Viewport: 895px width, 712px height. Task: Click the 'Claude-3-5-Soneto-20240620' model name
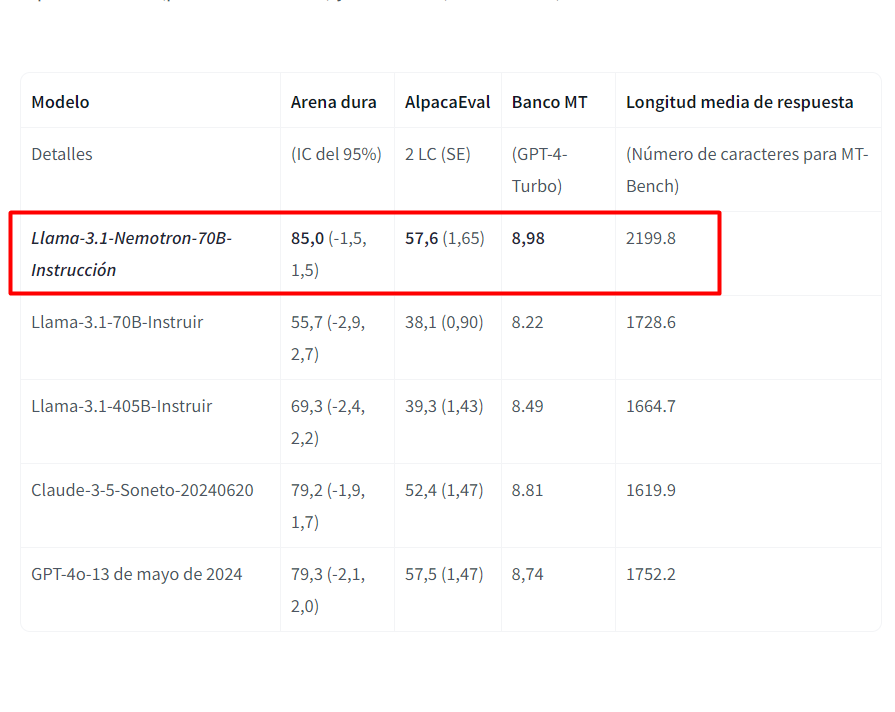click(x=142, y=490)
